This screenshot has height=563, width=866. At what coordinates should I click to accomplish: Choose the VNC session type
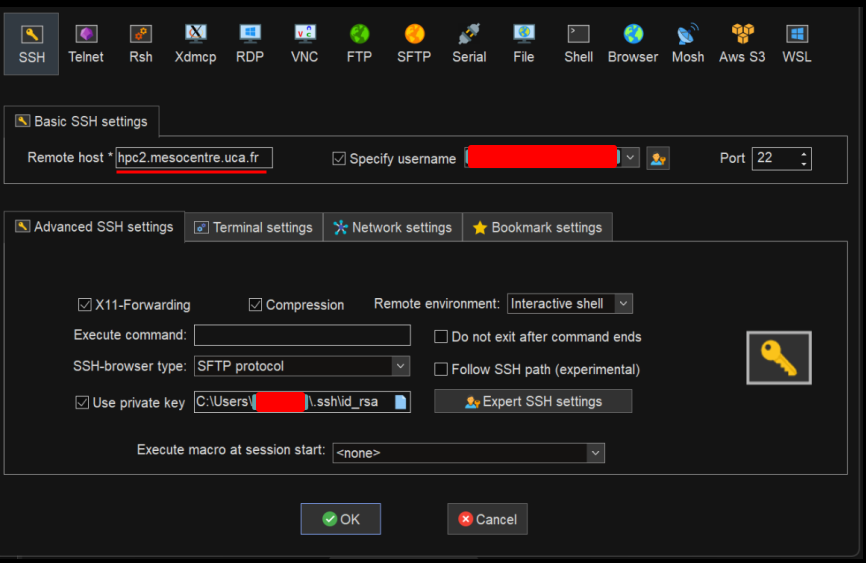tap(304, 44)
